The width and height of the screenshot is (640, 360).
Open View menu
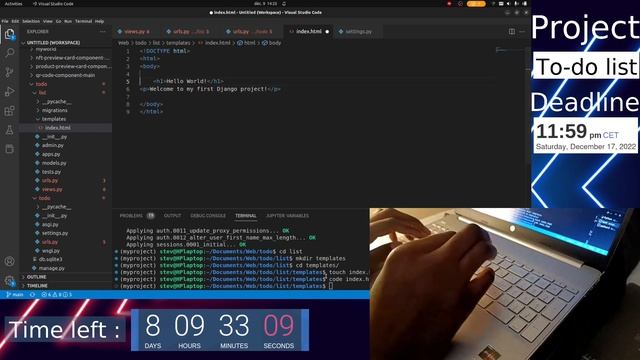tap(48, 21)
